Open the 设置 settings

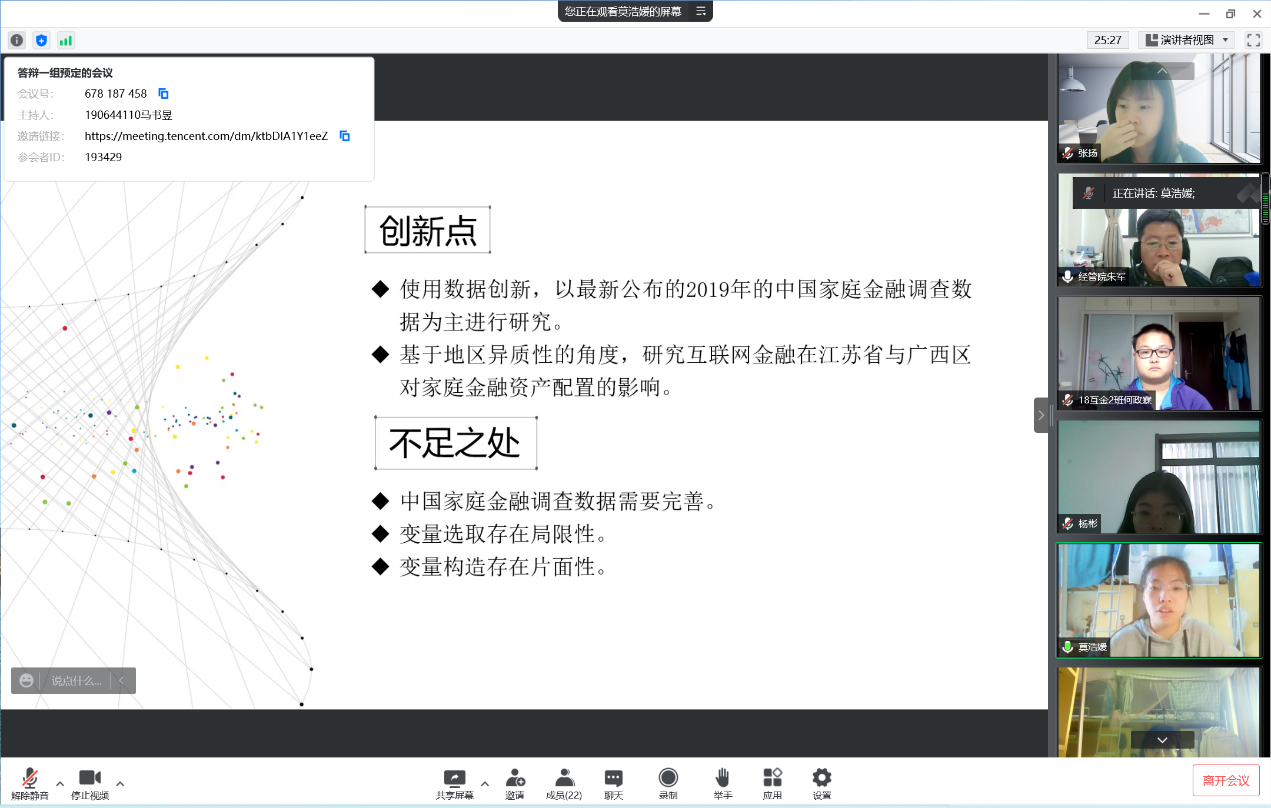(x=821, y=783)
